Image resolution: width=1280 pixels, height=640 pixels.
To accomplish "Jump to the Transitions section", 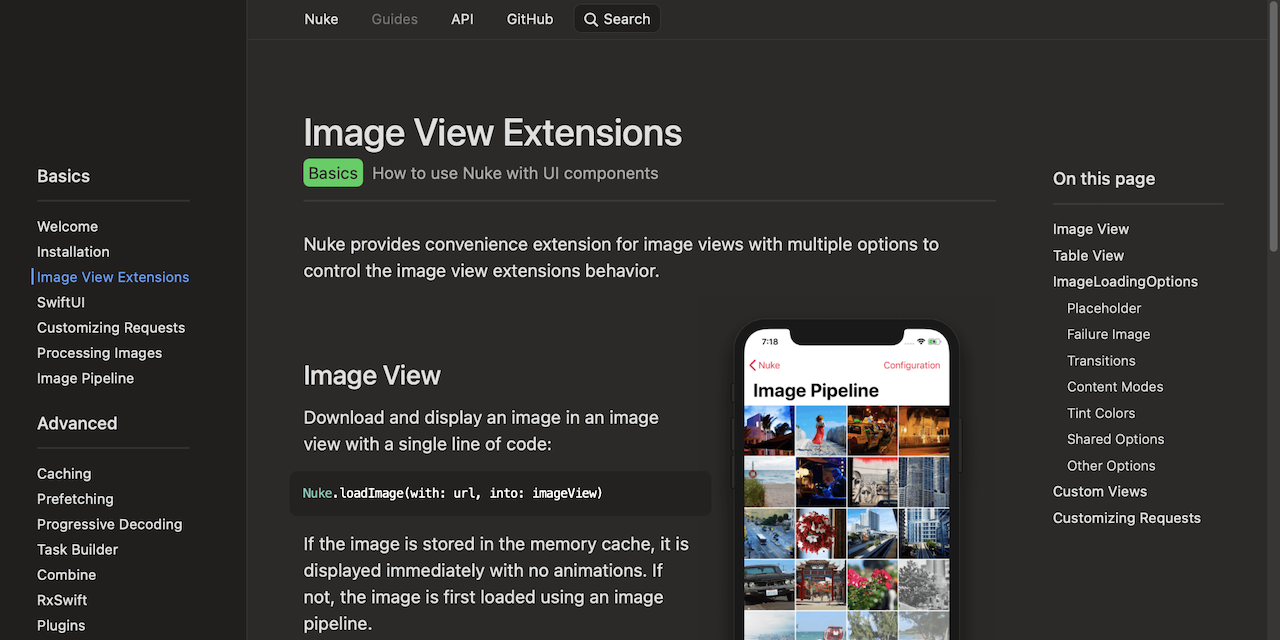I will coord(1101,361).
